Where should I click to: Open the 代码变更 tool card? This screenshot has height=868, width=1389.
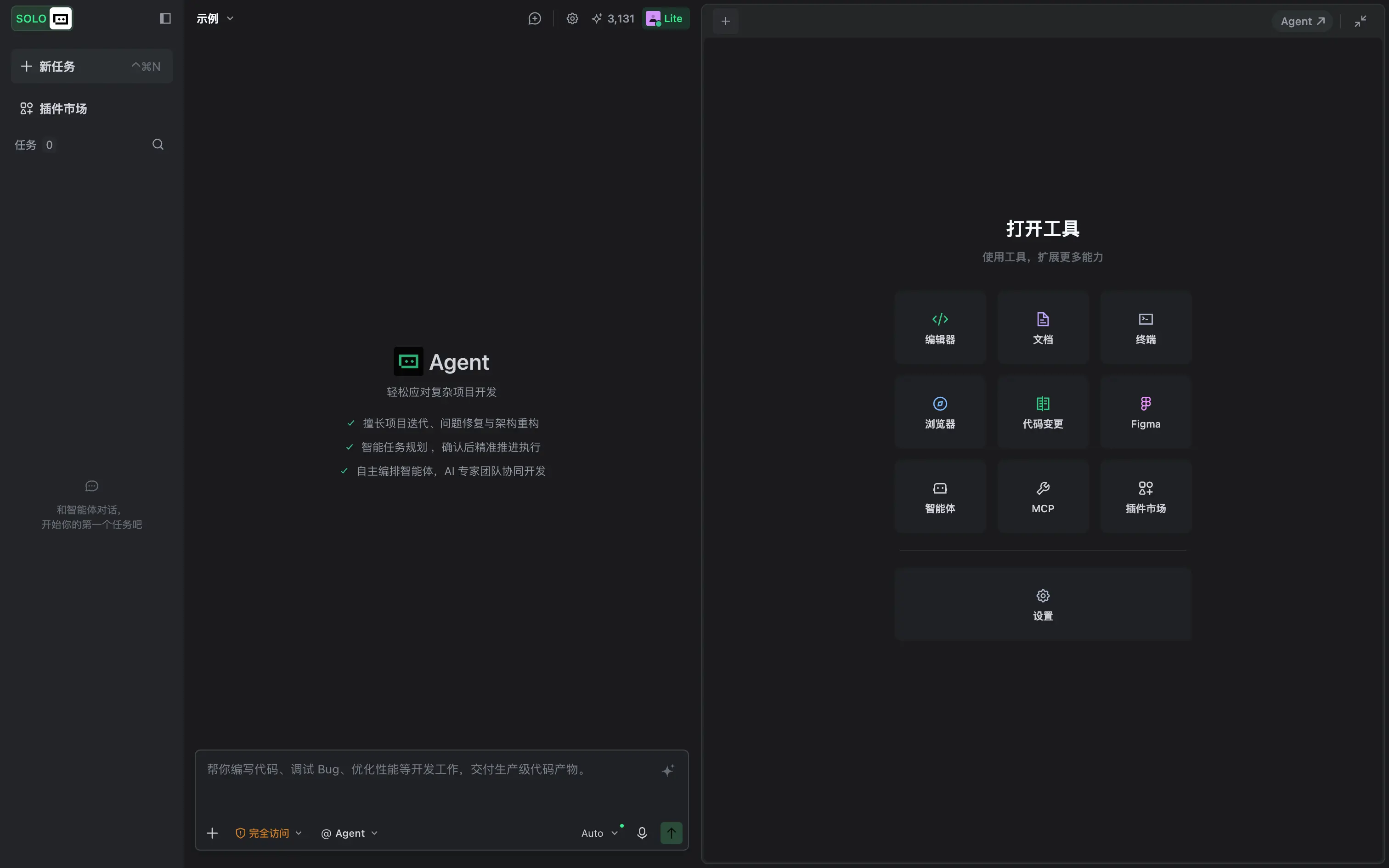[x=1043, y=412]
